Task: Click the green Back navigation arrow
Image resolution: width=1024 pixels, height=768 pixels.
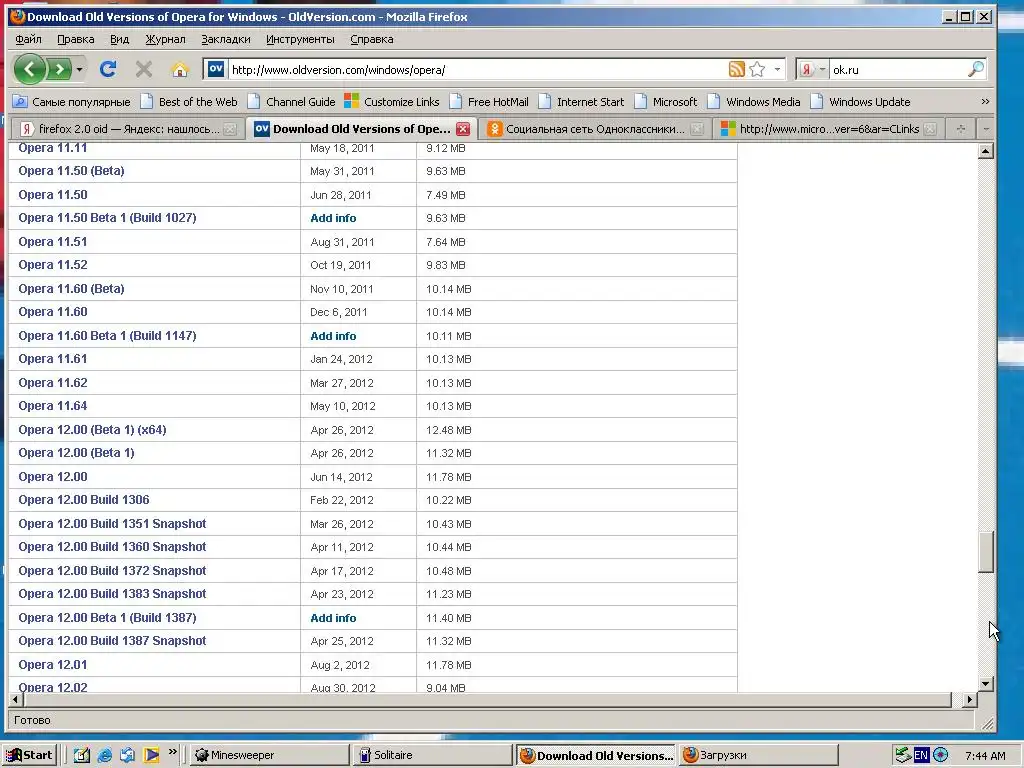Action: tap(29, 69)
